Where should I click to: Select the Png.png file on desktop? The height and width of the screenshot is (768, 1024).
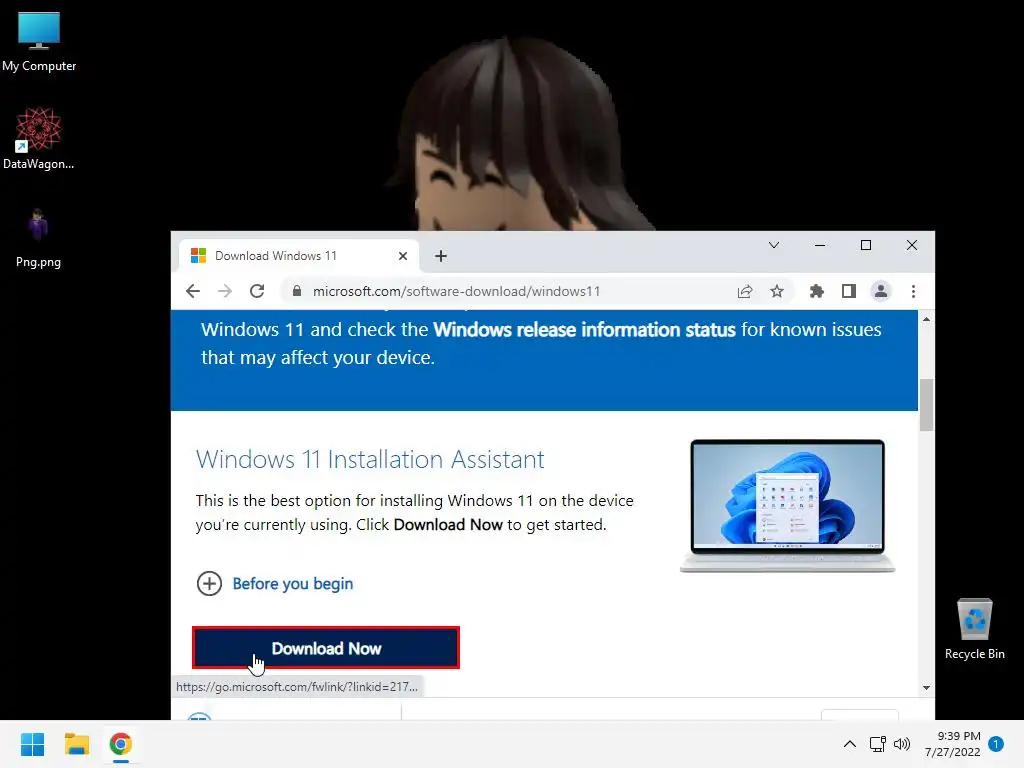click(x=38, y=238)
